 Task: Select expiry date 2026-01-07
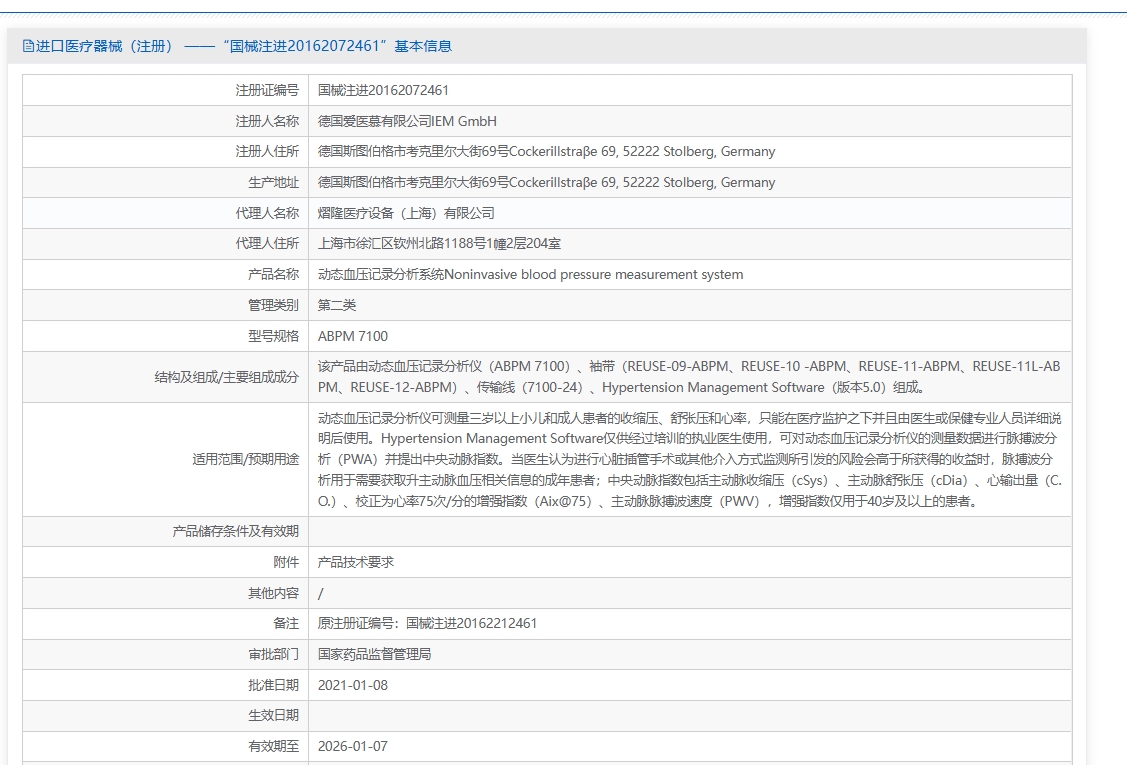pyautogui.click(x=353, y=746)
